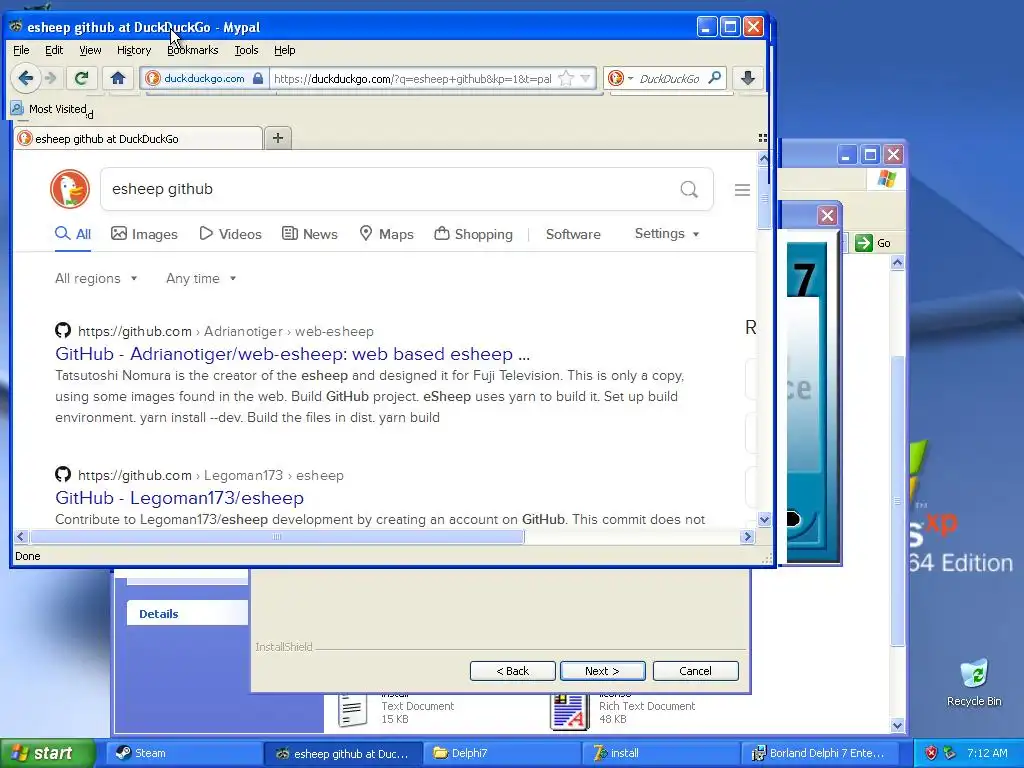Viewport: 1024px width, 768px height.
Task: Click horizontal scrollbar right arrow
Action: click(x=748, y=537)
